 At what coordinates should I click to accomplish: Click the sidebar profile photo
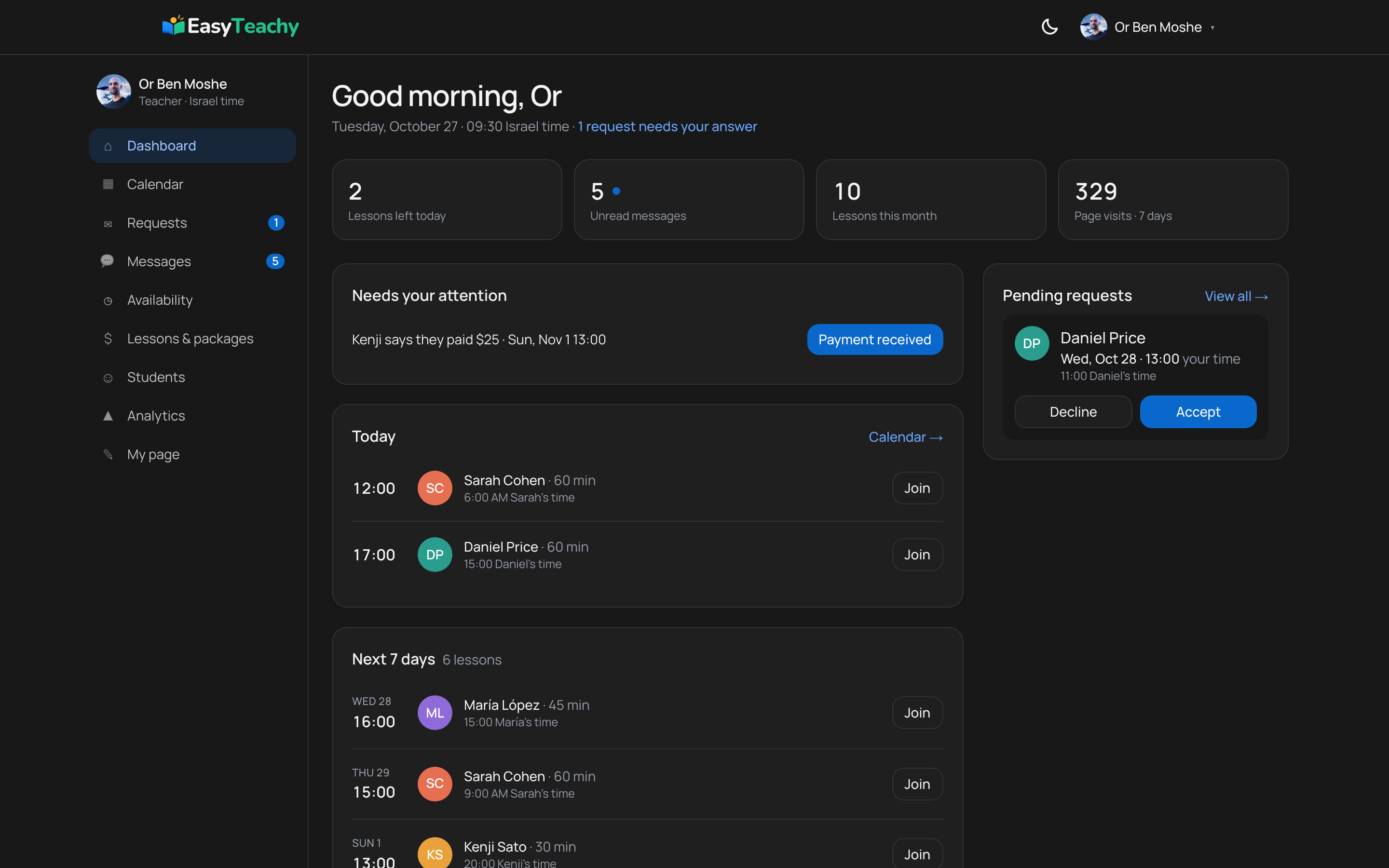pyautogui.click(x=114, y=91)
